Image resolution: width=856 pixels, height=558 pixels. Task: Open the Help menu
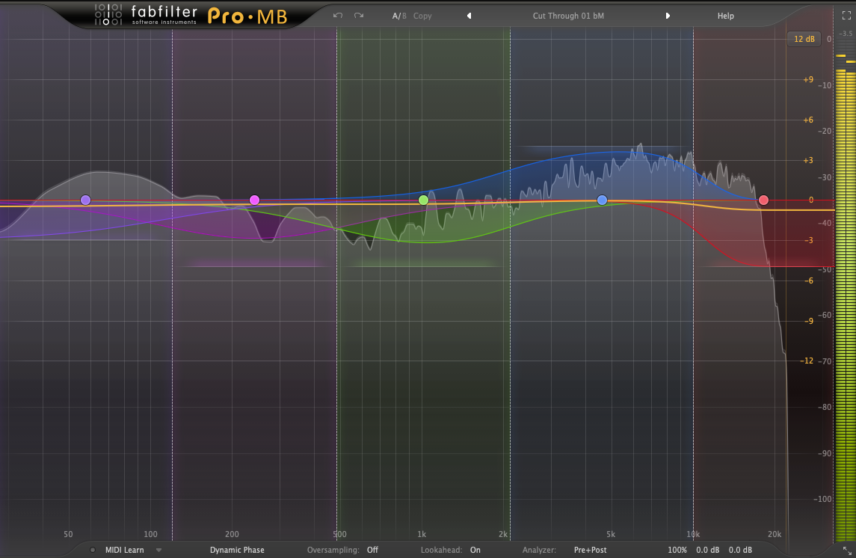[726, 16]
